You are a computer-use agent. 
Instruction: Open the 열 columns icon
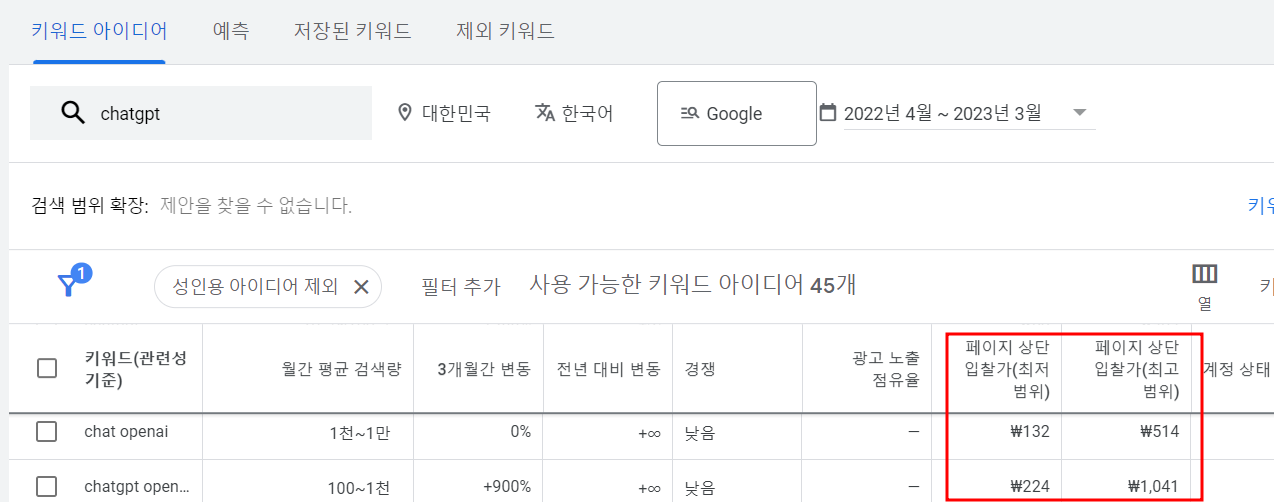1204,274
